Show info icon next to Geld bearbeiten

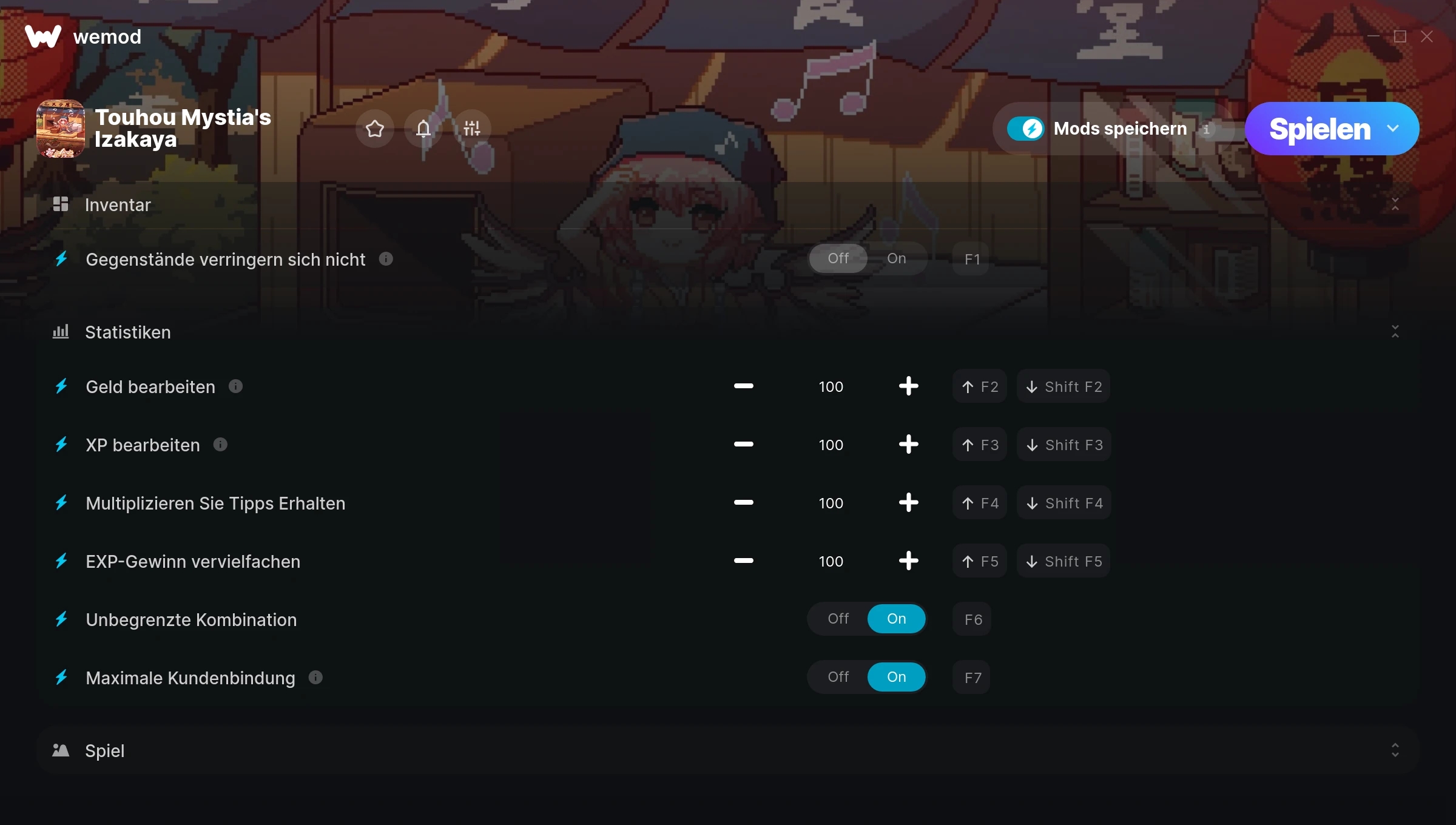[235, 386]
